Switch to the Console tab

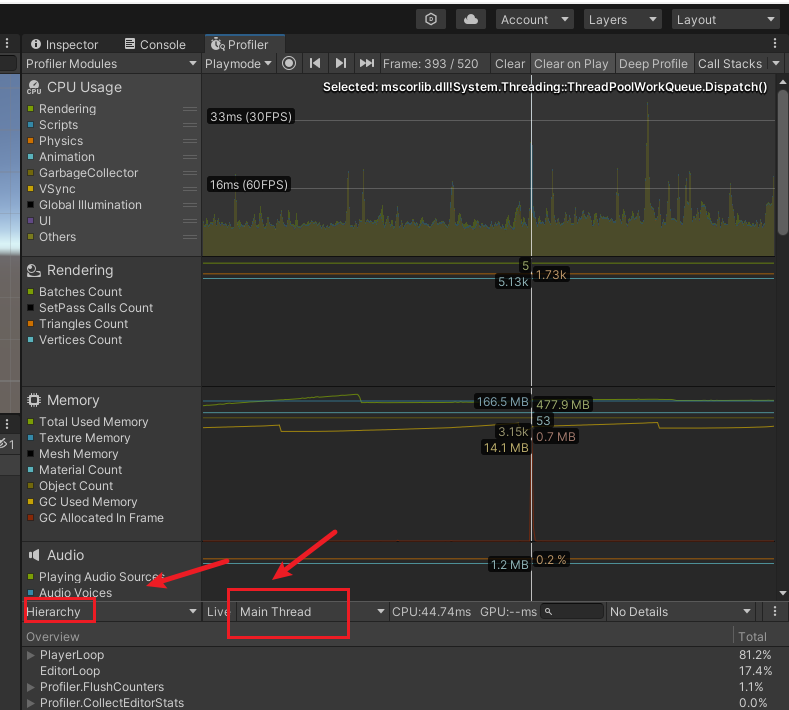click(x=155, y=44)
